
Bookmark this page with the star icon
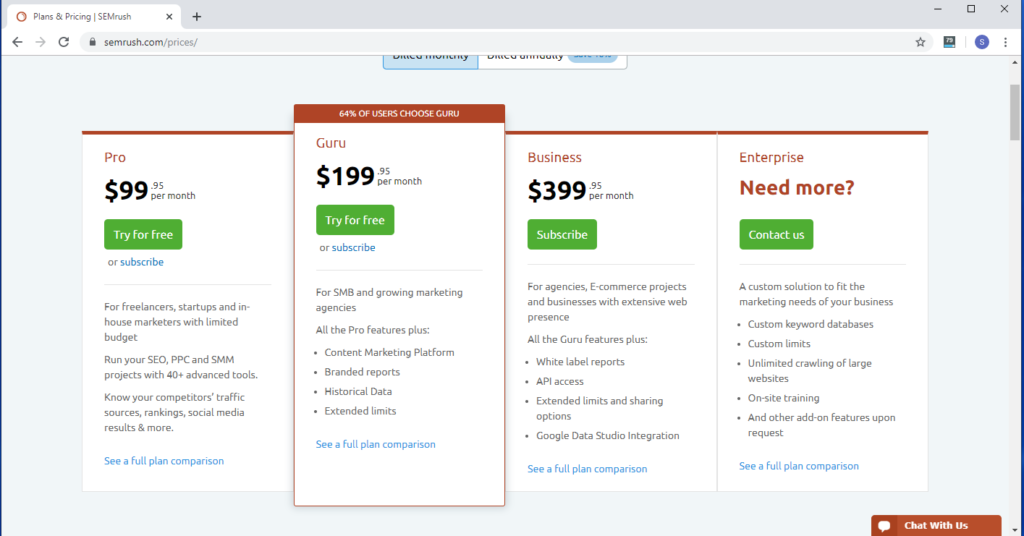coord(920,42)
